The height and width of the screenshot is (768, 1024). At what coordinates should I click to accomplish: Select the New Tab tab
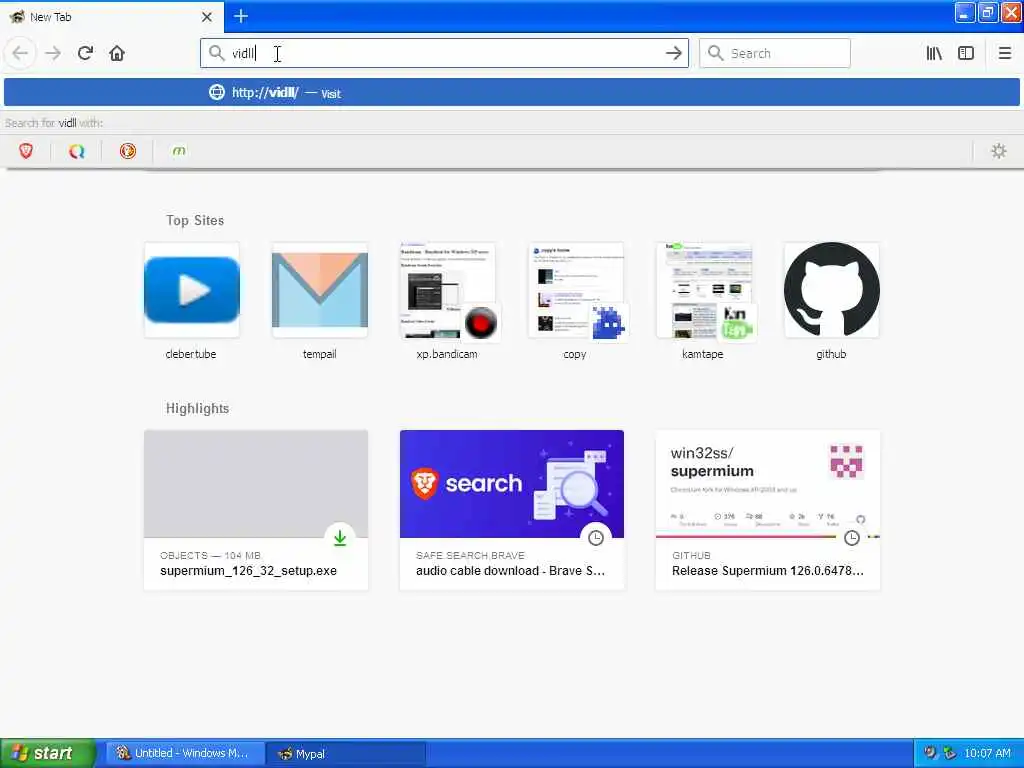[x=112, y=17]
